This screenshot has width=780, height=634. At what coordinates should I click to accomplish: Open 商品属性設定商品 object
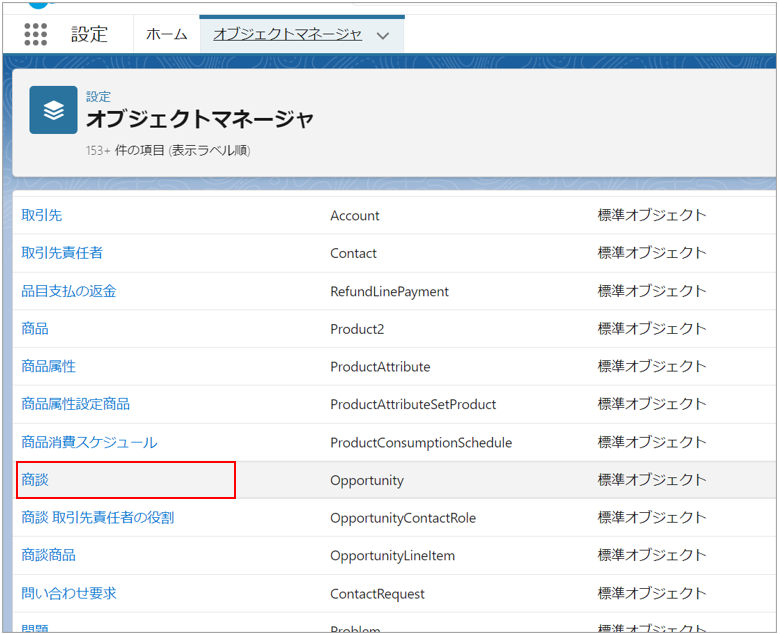(76, 404)
